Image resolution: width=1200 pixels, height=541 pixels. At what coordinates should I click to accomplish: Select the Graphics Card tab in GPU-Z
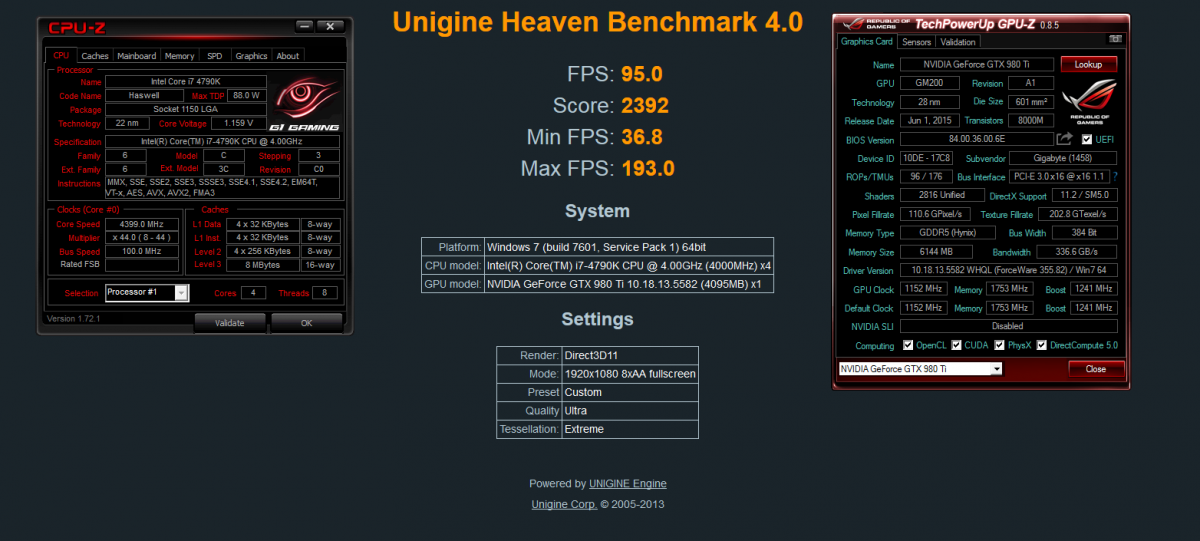tap(867, 42)
